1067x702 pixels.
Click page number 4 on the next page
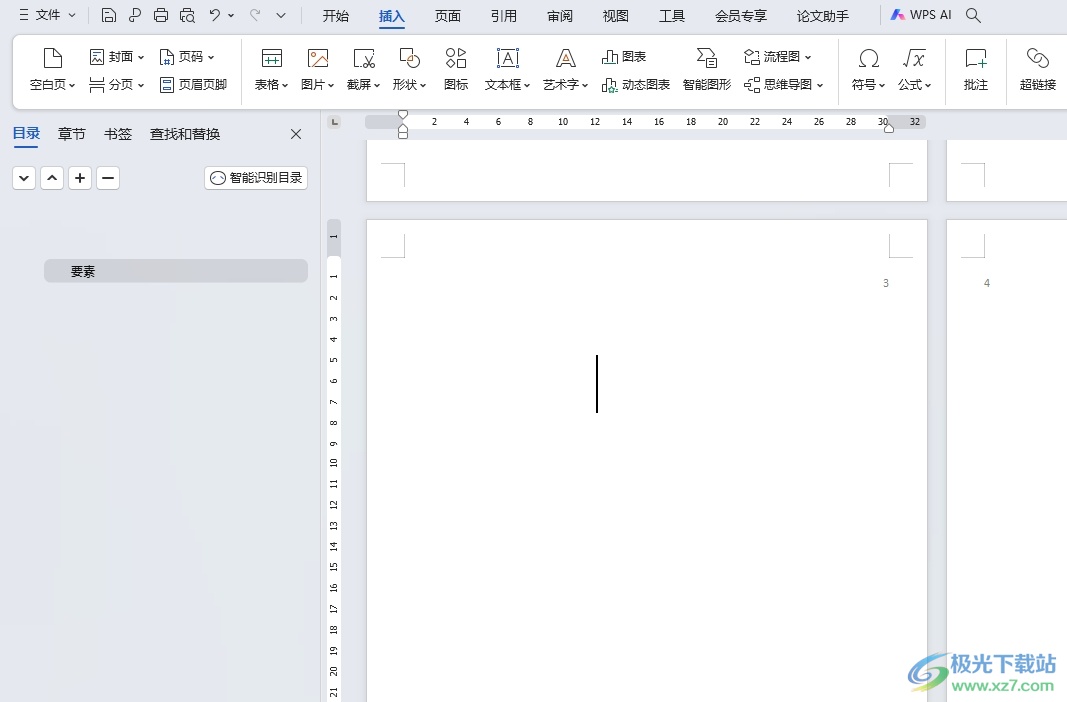tap(987, 283)
